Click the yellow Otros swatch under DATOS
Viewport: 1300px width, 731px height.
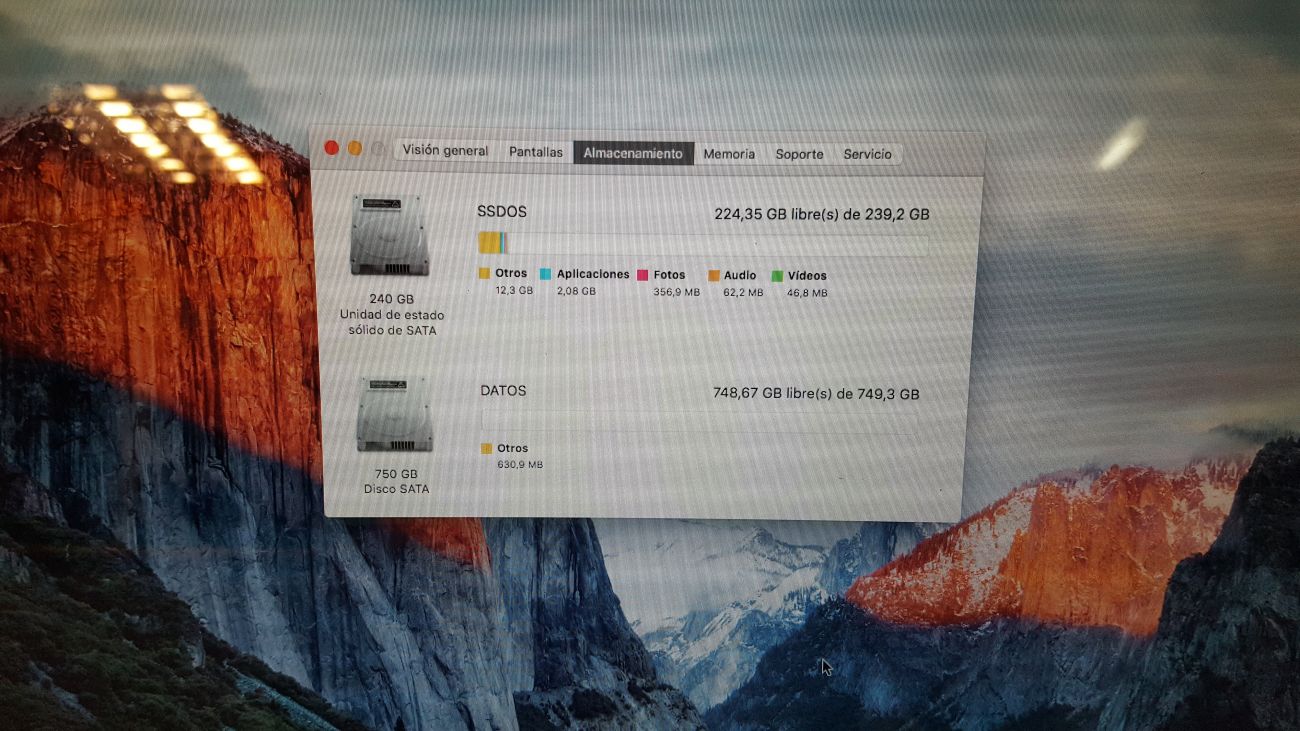487,448
